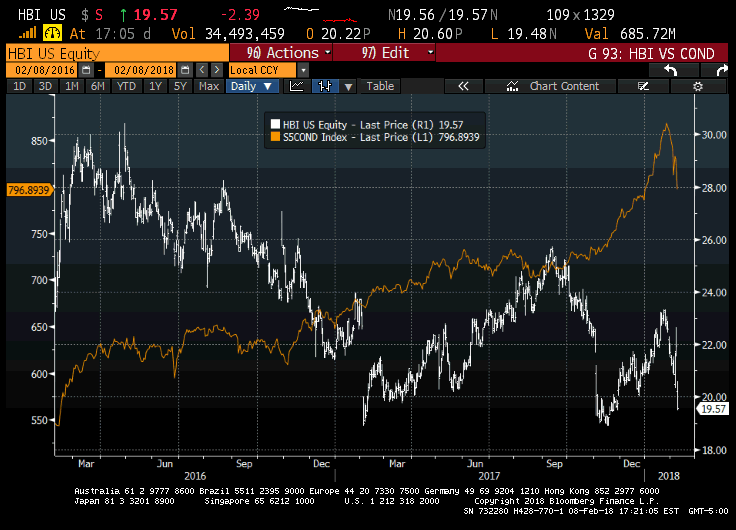Click the HBI US ticker text
Viewport: 736px width, 530px height.
[42, 15]
